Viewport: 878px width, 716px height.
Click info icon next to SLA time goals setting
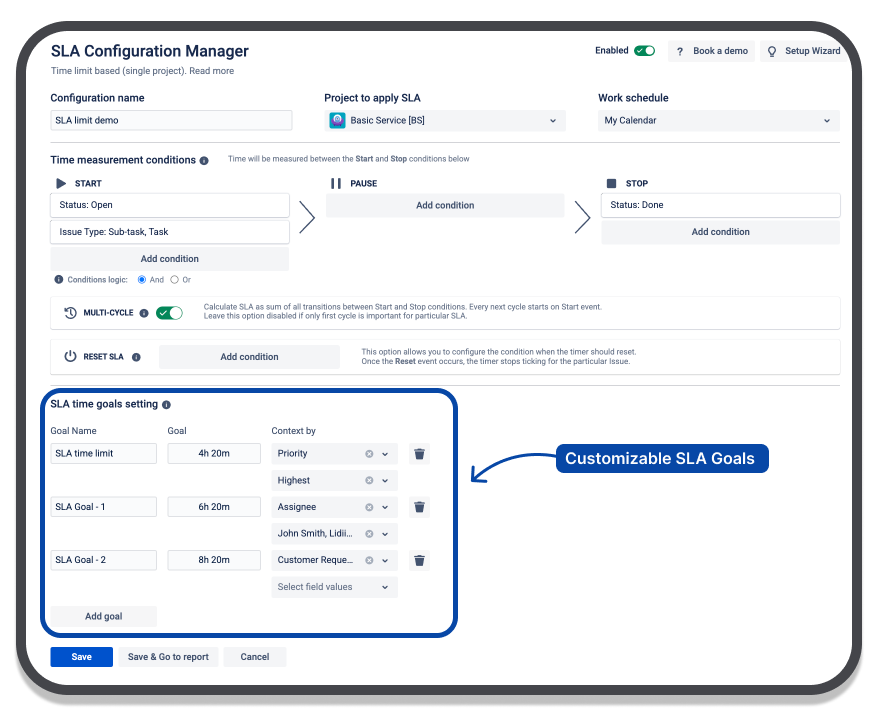(x=166, y=405)
